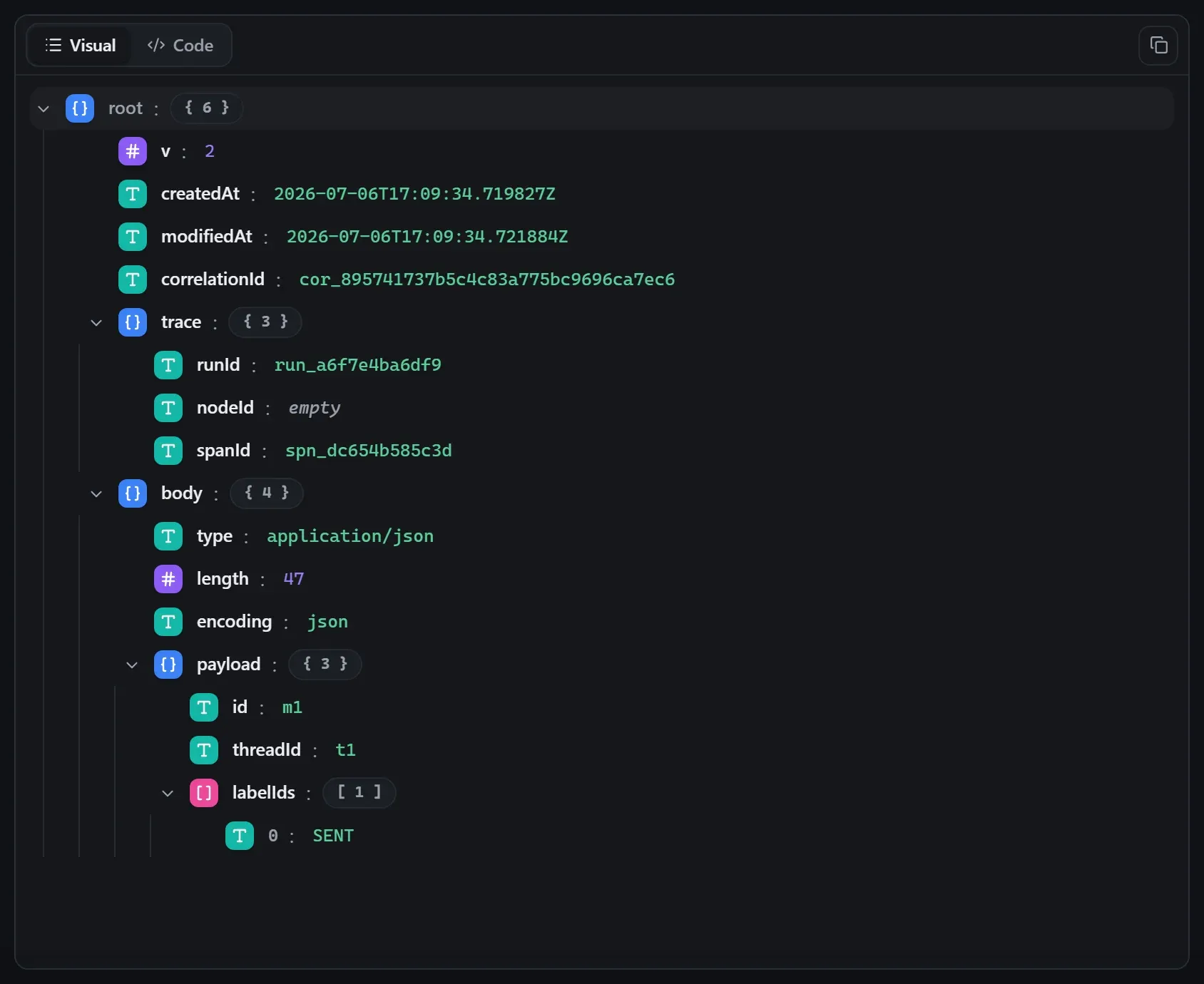Click the labelIds [ 1 ] count badge

(359, 793)
